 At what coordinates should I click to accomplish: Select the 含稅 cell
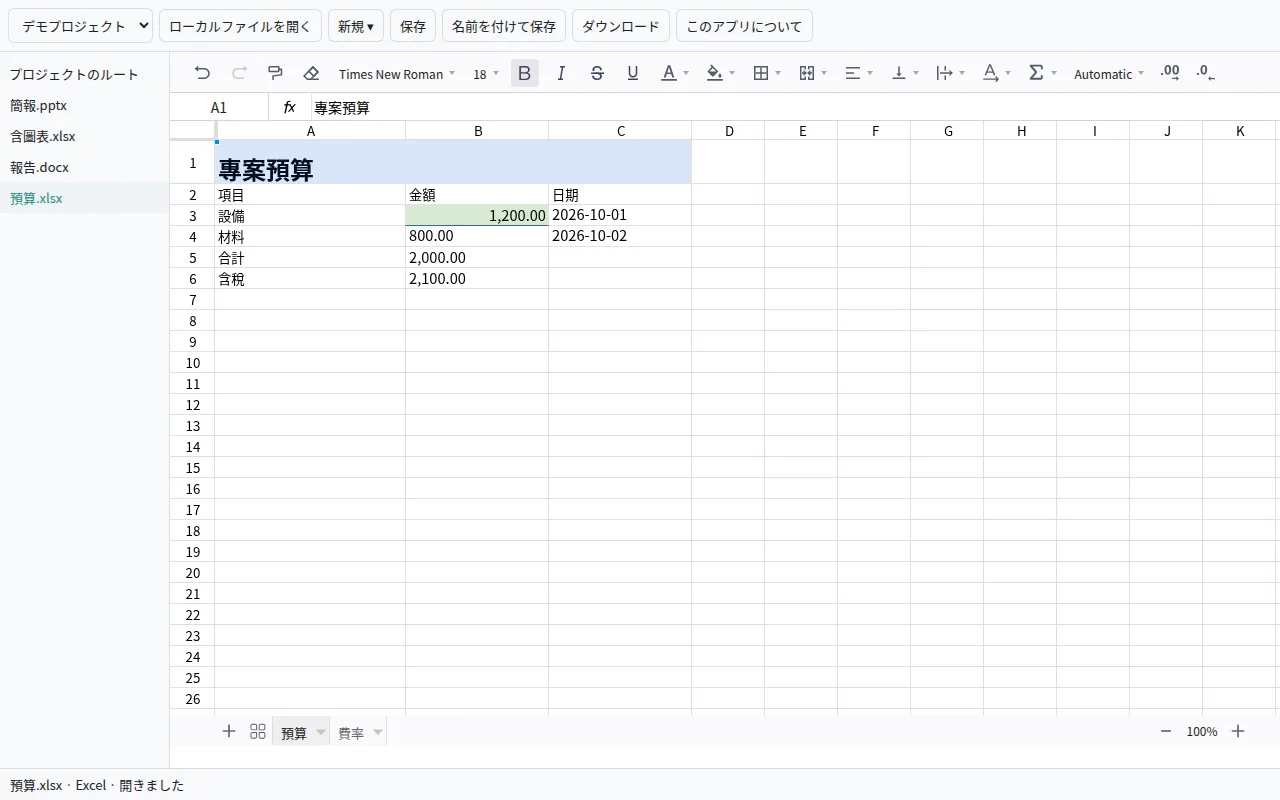(310, 279)
